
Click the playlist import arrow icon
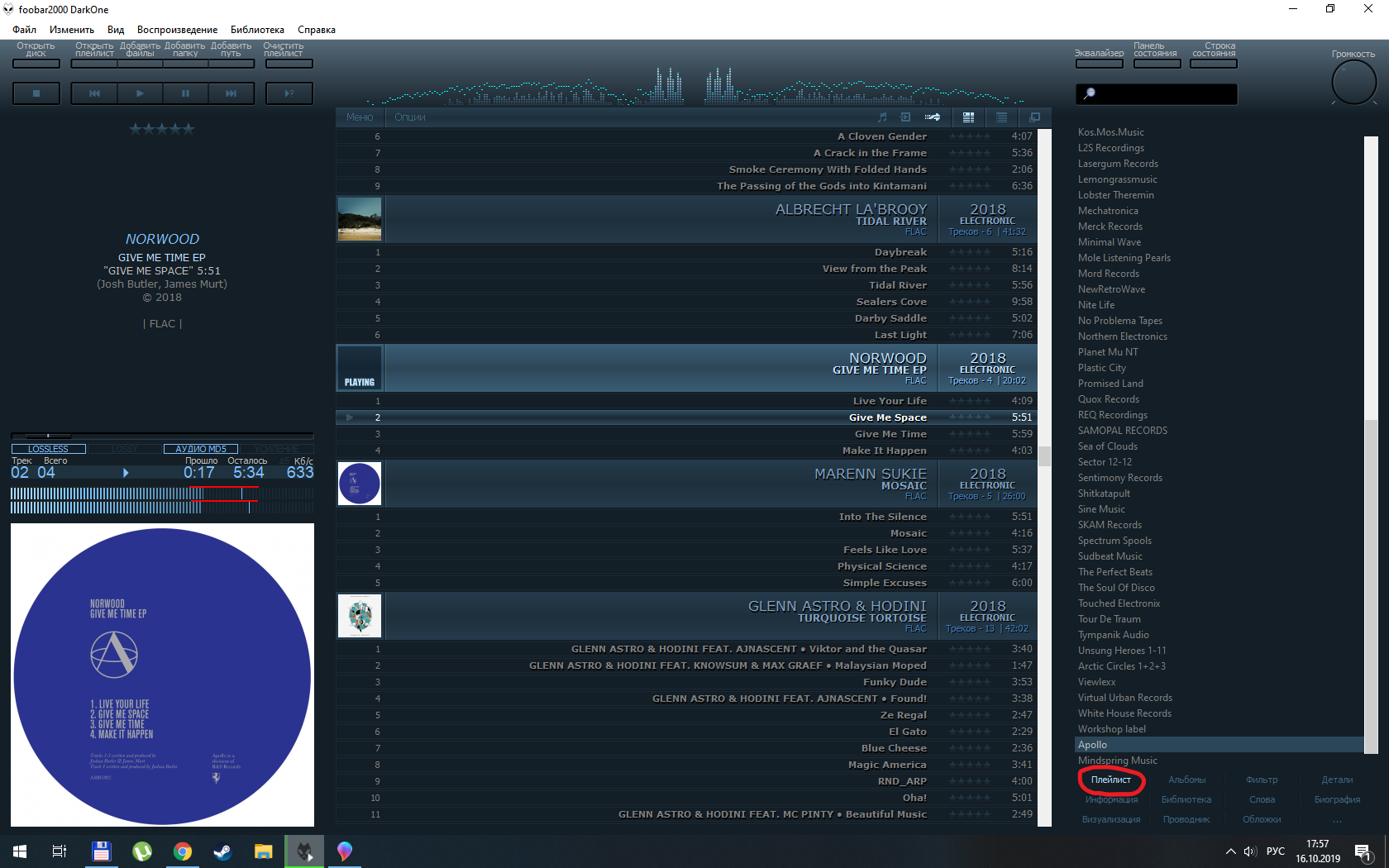(905, 117)
